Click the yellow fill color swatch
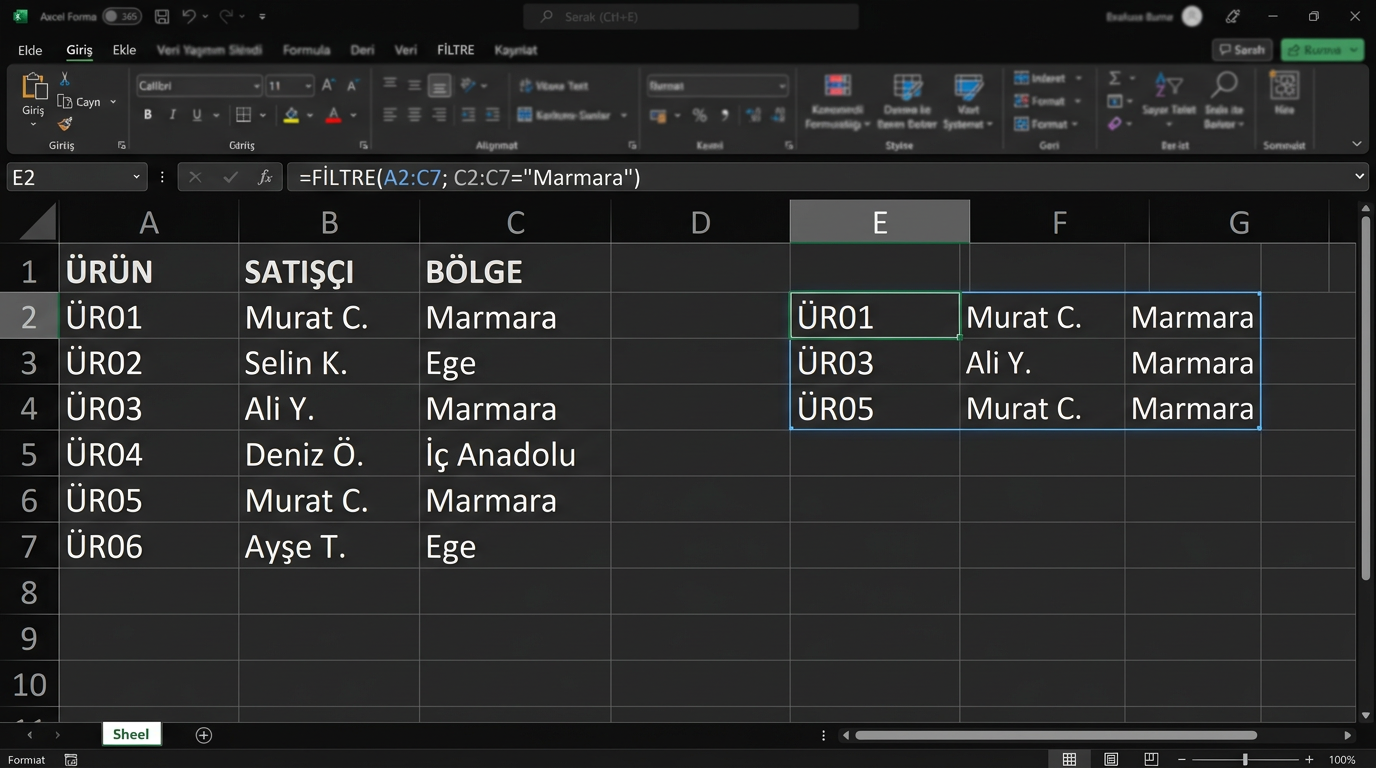Viewport: 1376px width, 768px height. coord(291,116)
